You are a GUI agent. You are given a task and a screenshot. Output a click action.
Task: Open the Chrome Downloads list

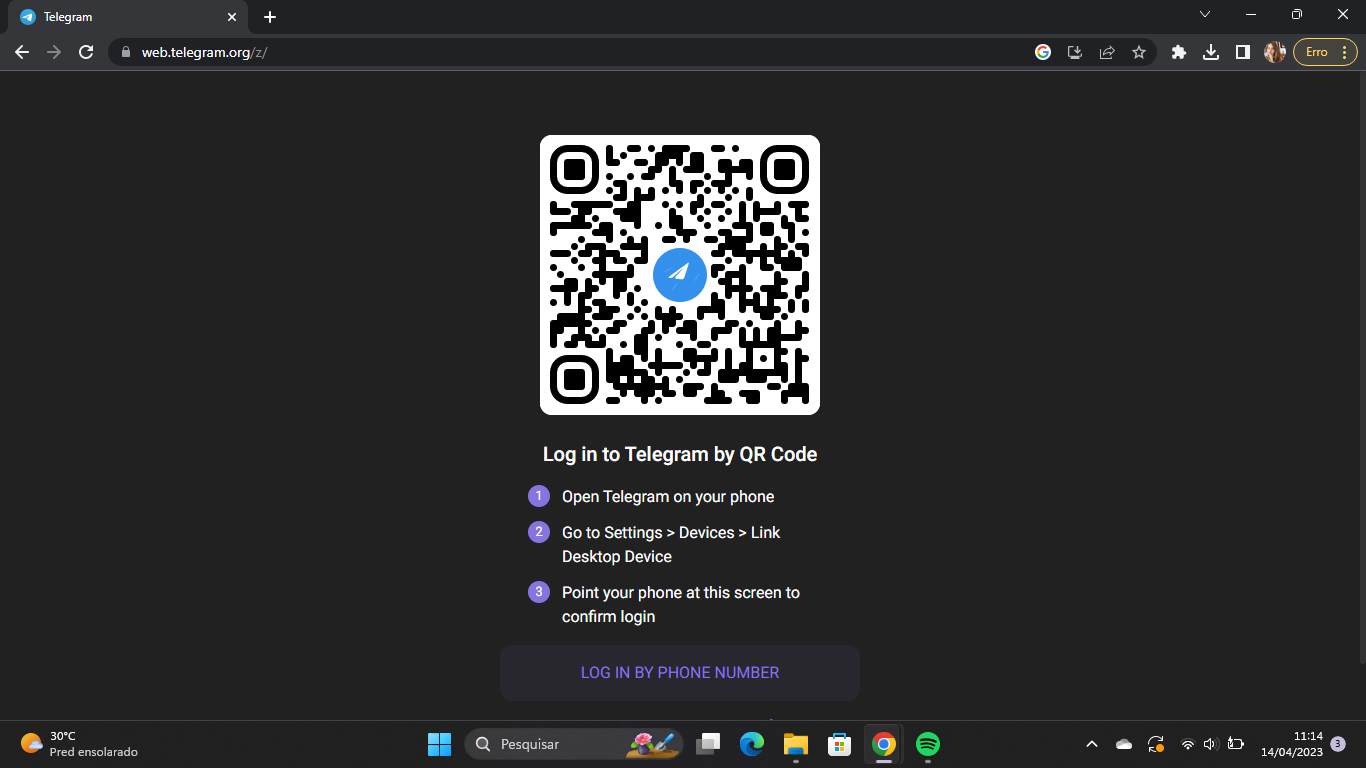point(1211,51)
